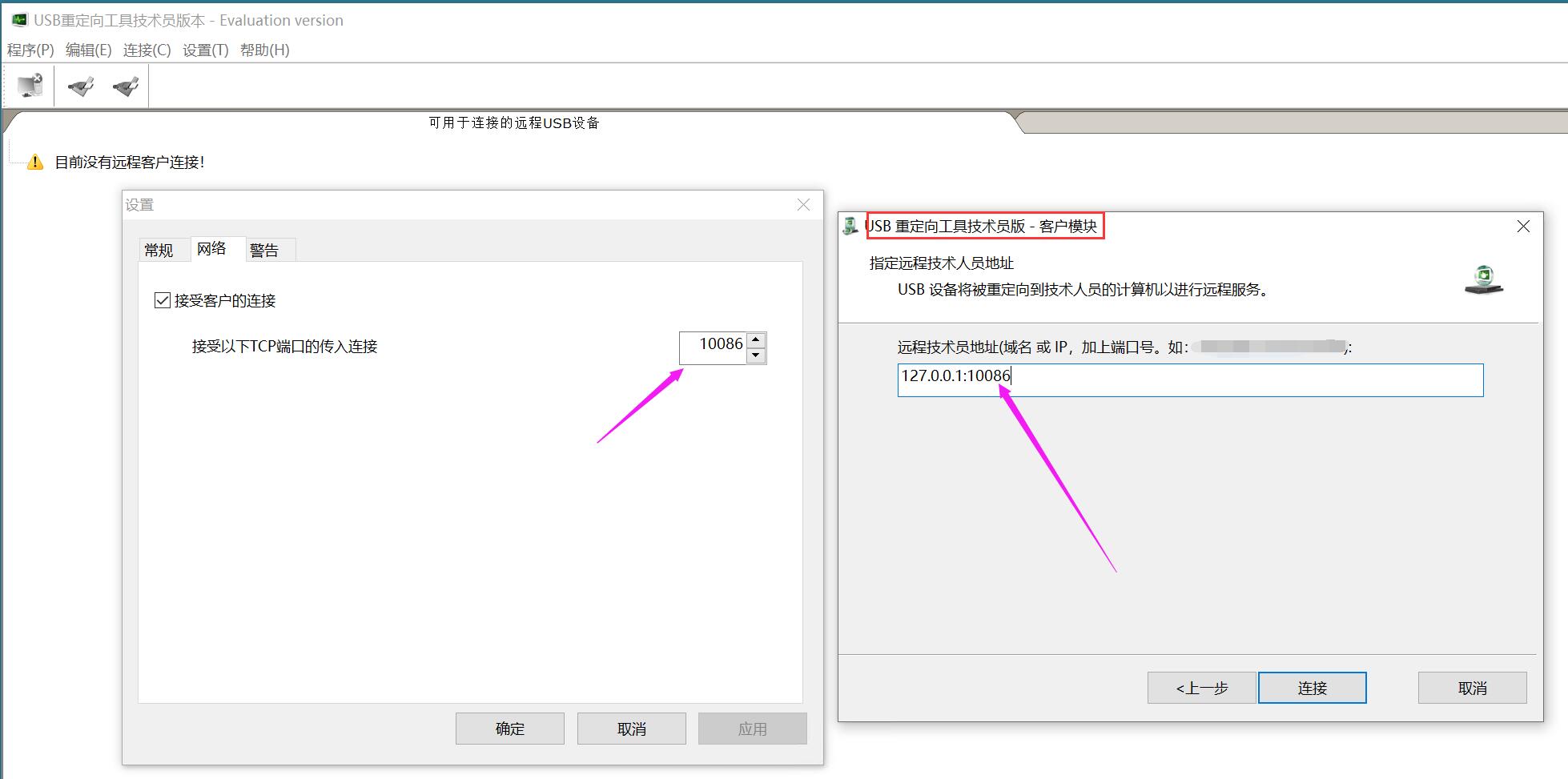Toggle the 接受客户的连接 checkbox

pyautogui.click(x=163, y=301)
